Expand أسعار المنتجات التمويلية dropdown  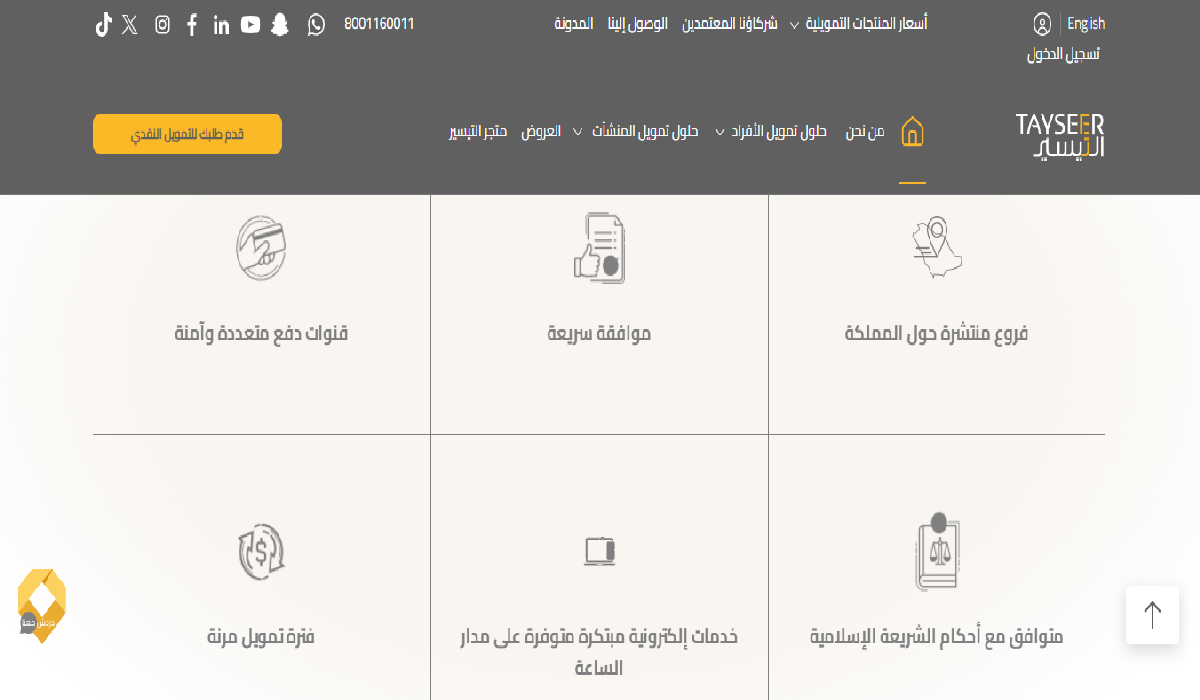click(865, 23)
